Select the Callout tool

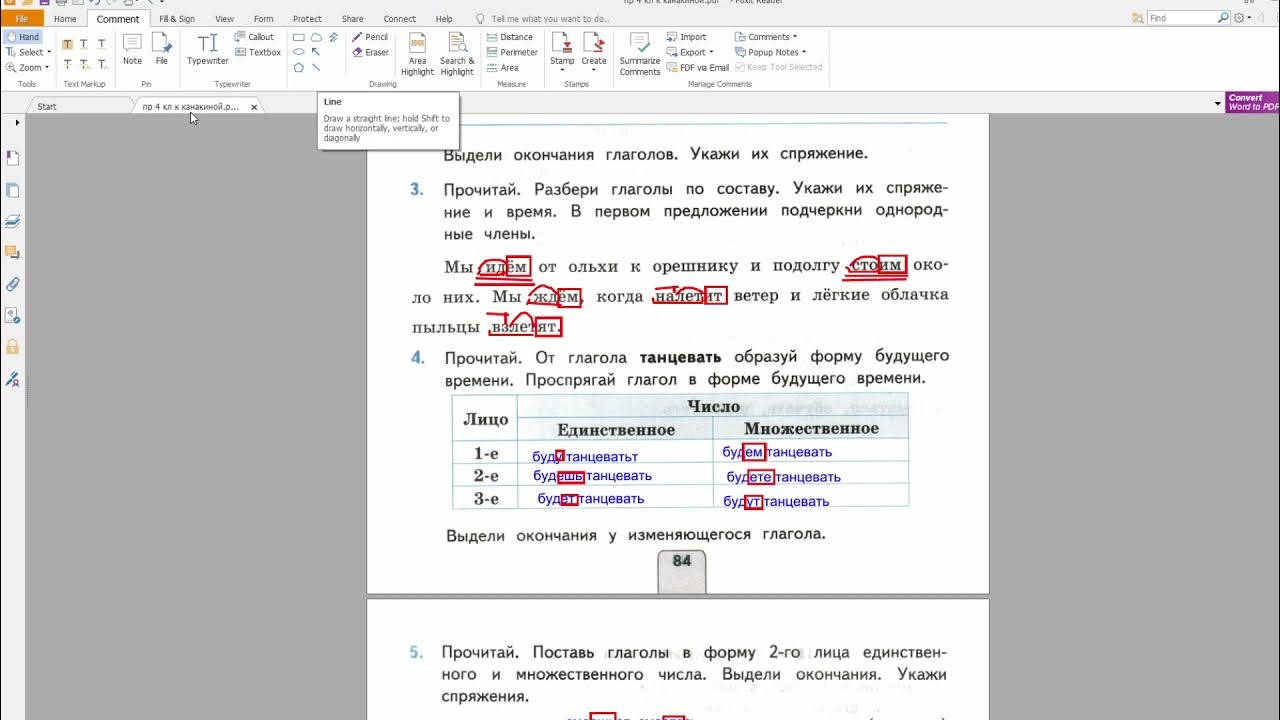coord(254,37)
